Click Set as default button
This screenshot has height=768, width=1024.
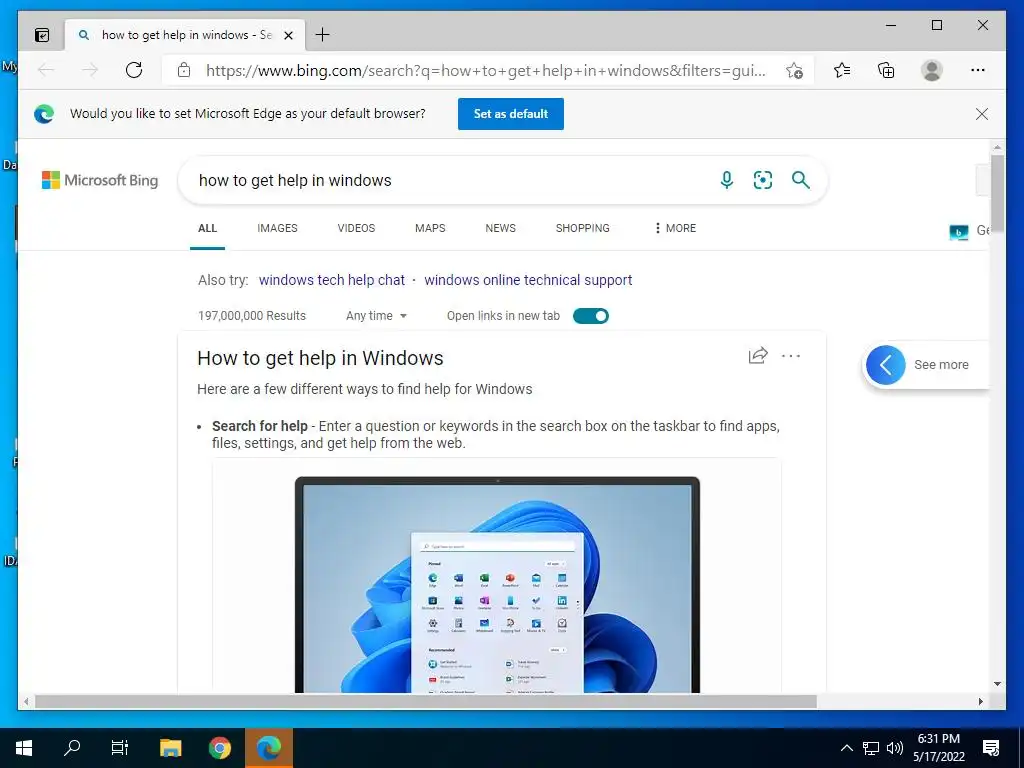511,114
